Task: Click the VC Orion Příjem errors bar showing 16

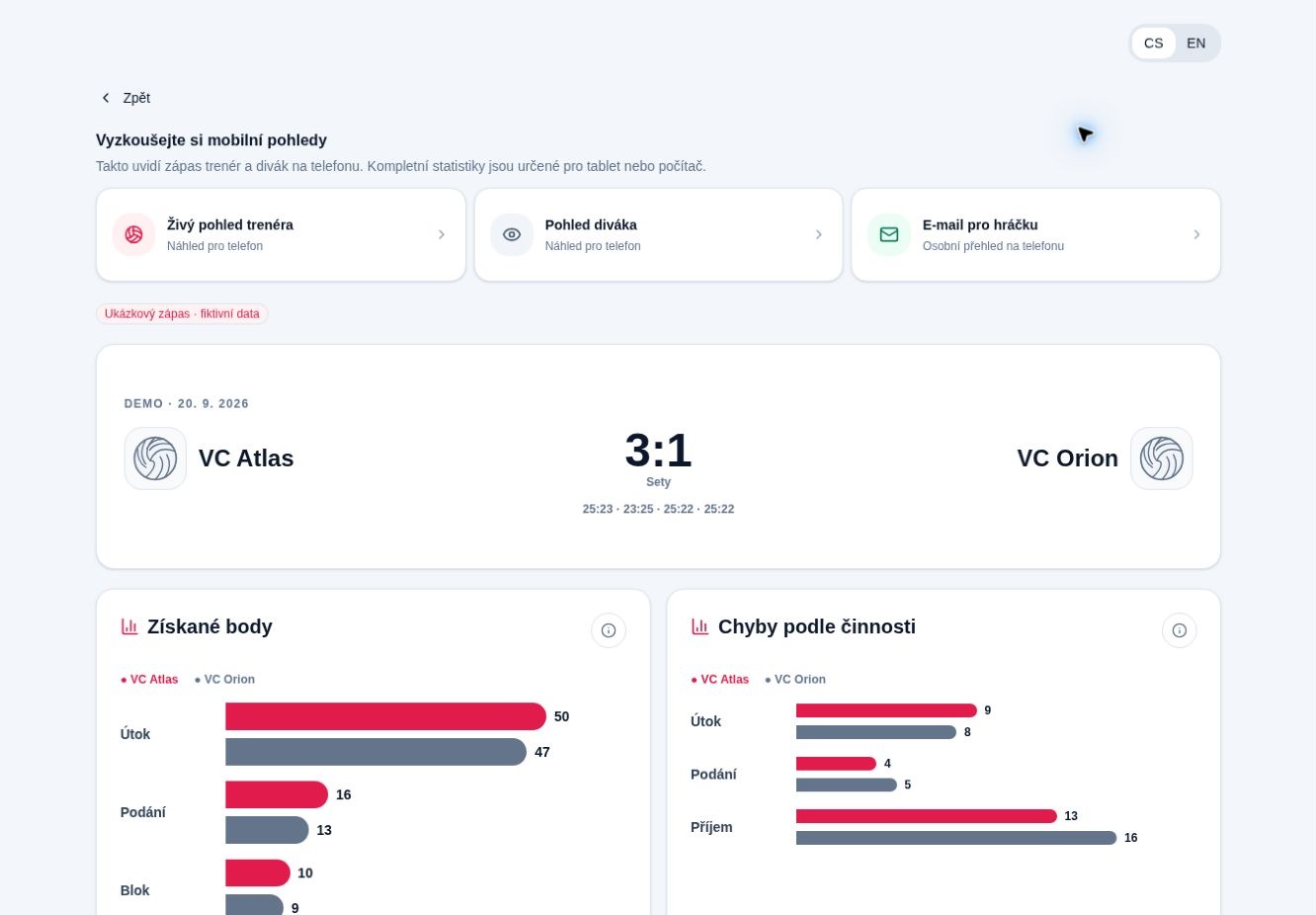Action: (956, 838)
